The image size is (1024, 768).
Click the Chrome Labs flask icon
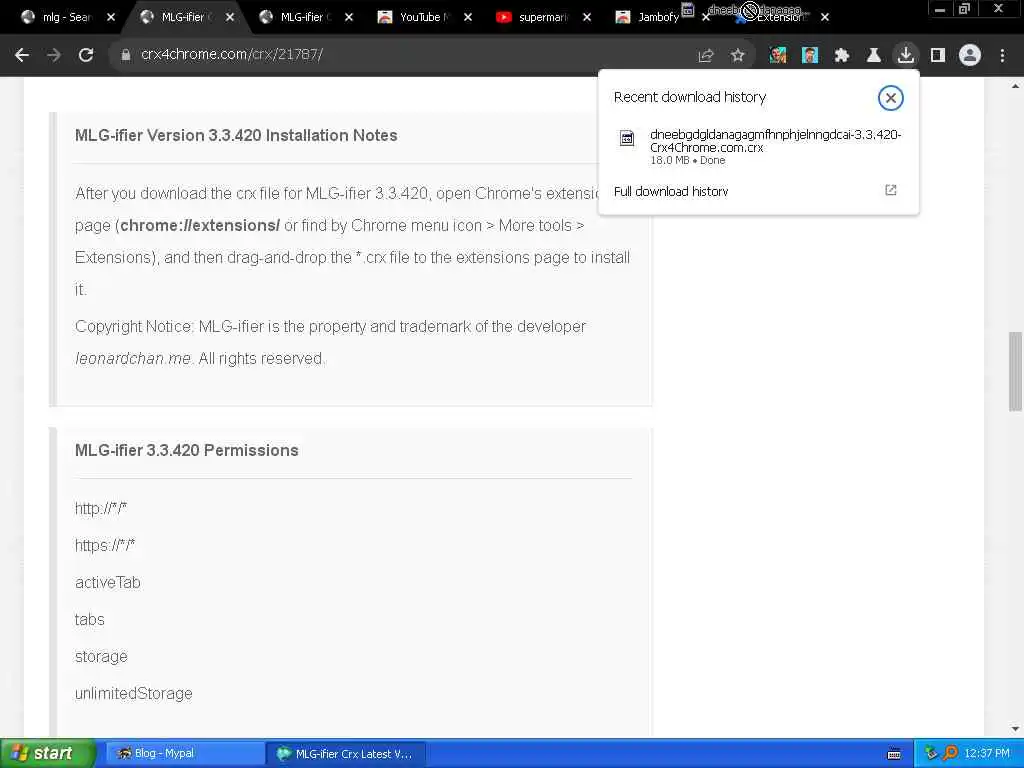pos(874,56)
